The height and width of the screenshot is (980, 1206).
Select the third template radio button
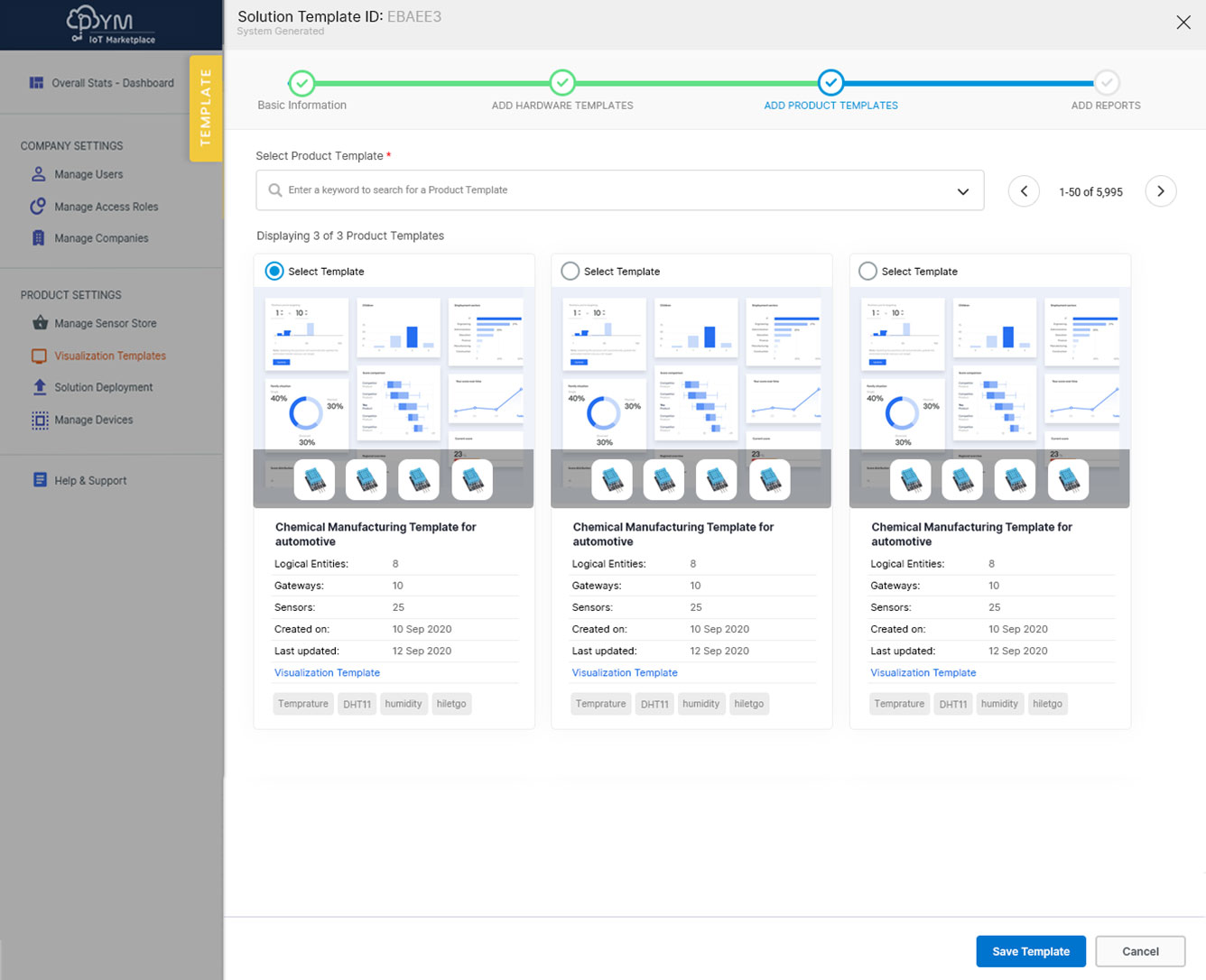pyautogui.click(x=867, y=271)
